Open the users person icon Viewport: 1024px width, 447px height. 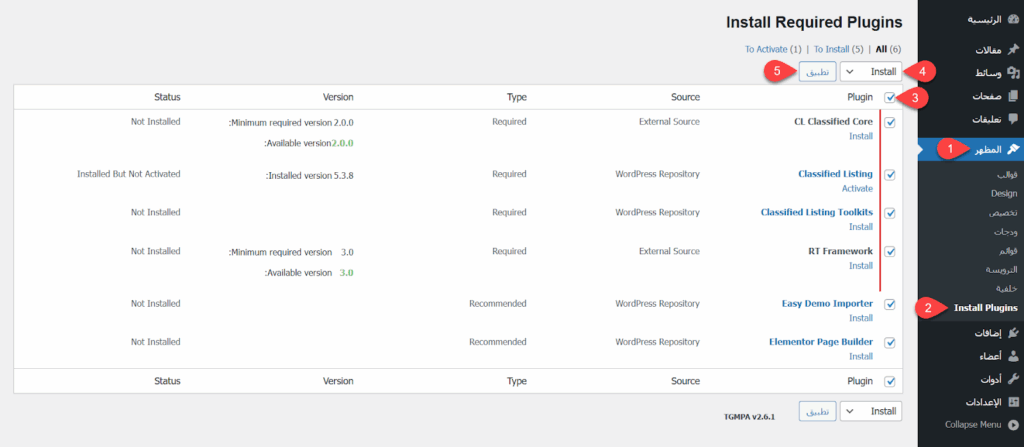pyautogui.click(x=1013, y=356)
